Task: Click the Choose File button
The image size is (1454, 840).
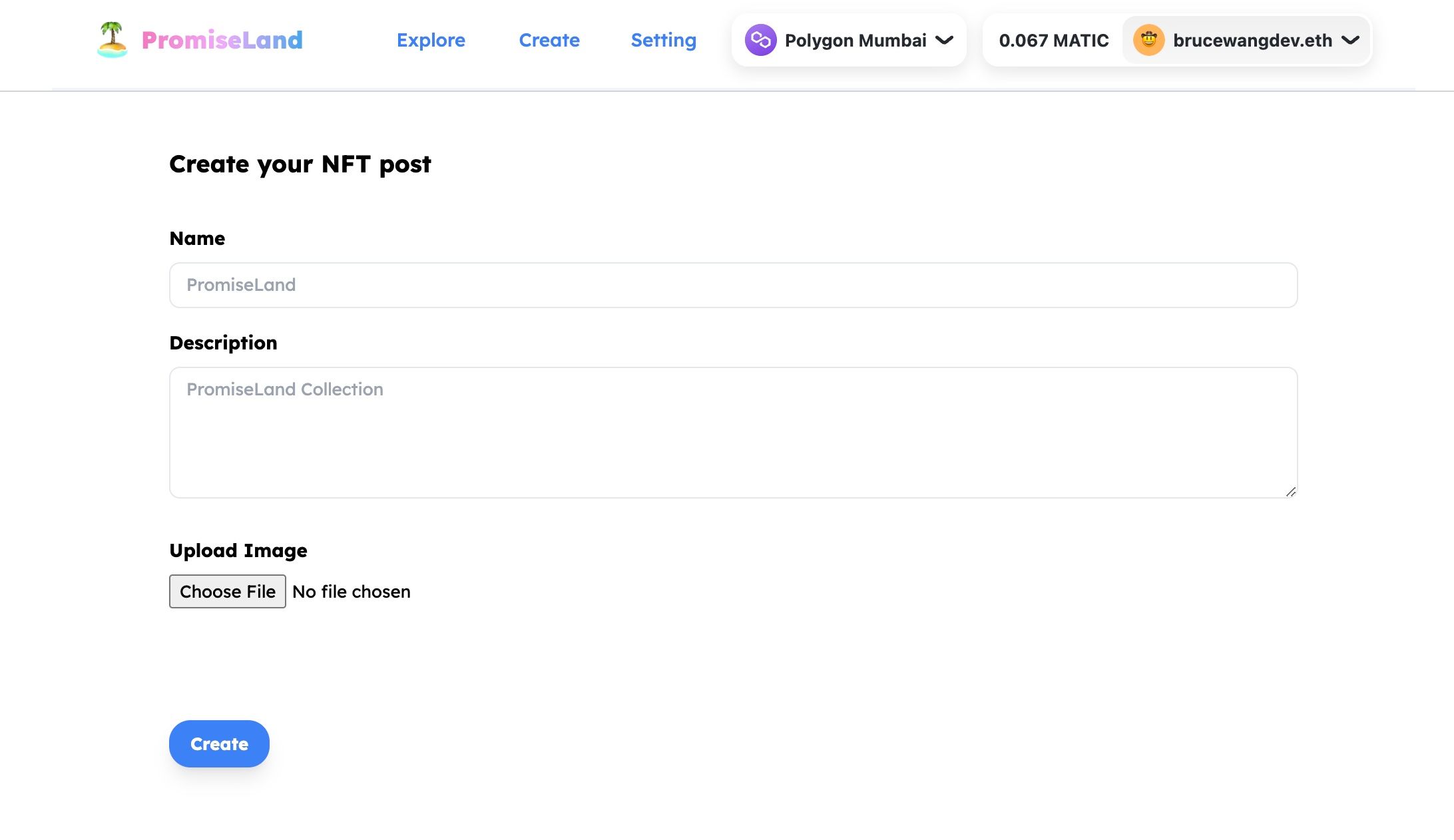Action: click(228, 591)
